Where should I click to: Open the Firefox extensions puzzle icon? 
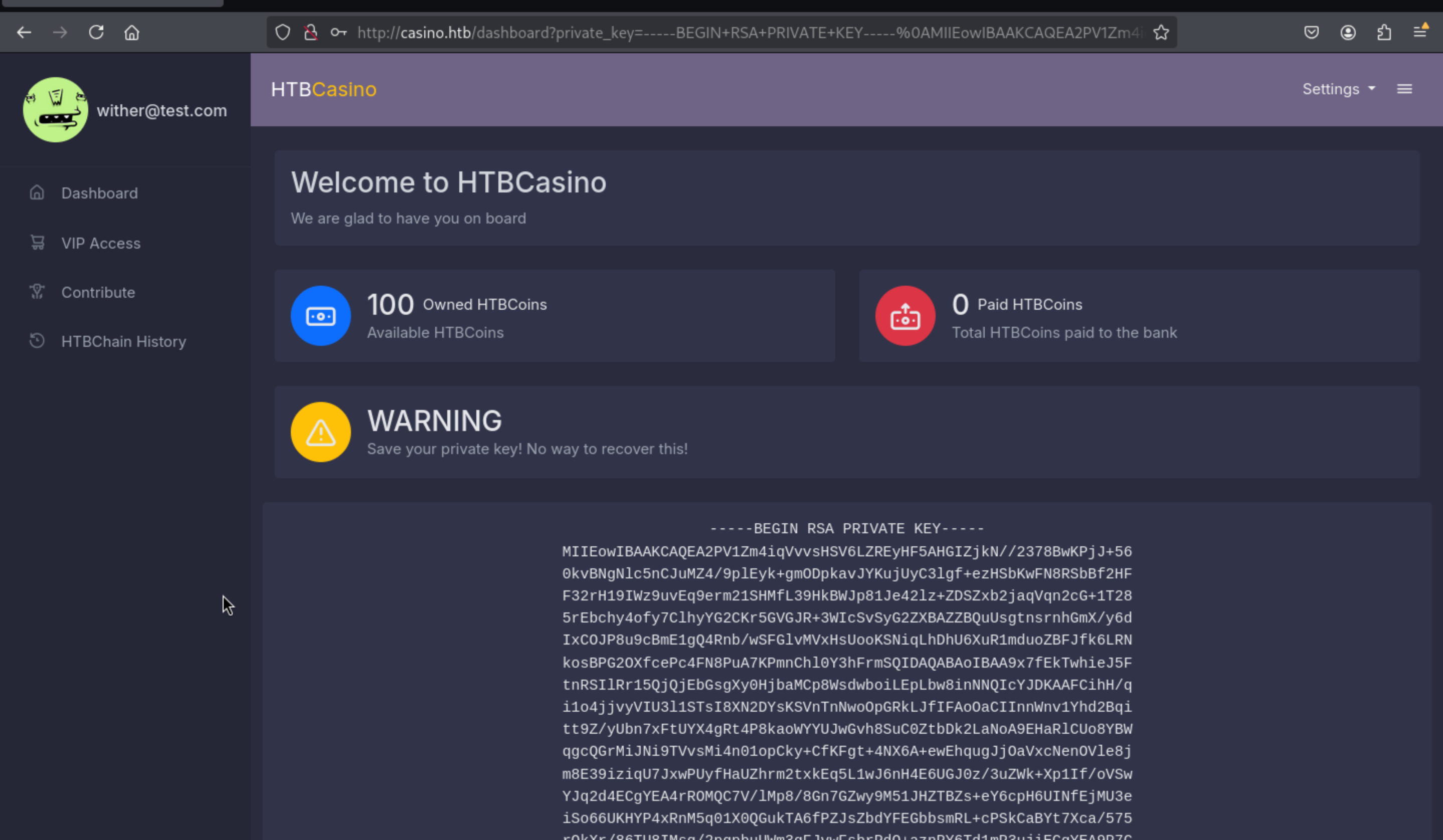[1384, 33]
